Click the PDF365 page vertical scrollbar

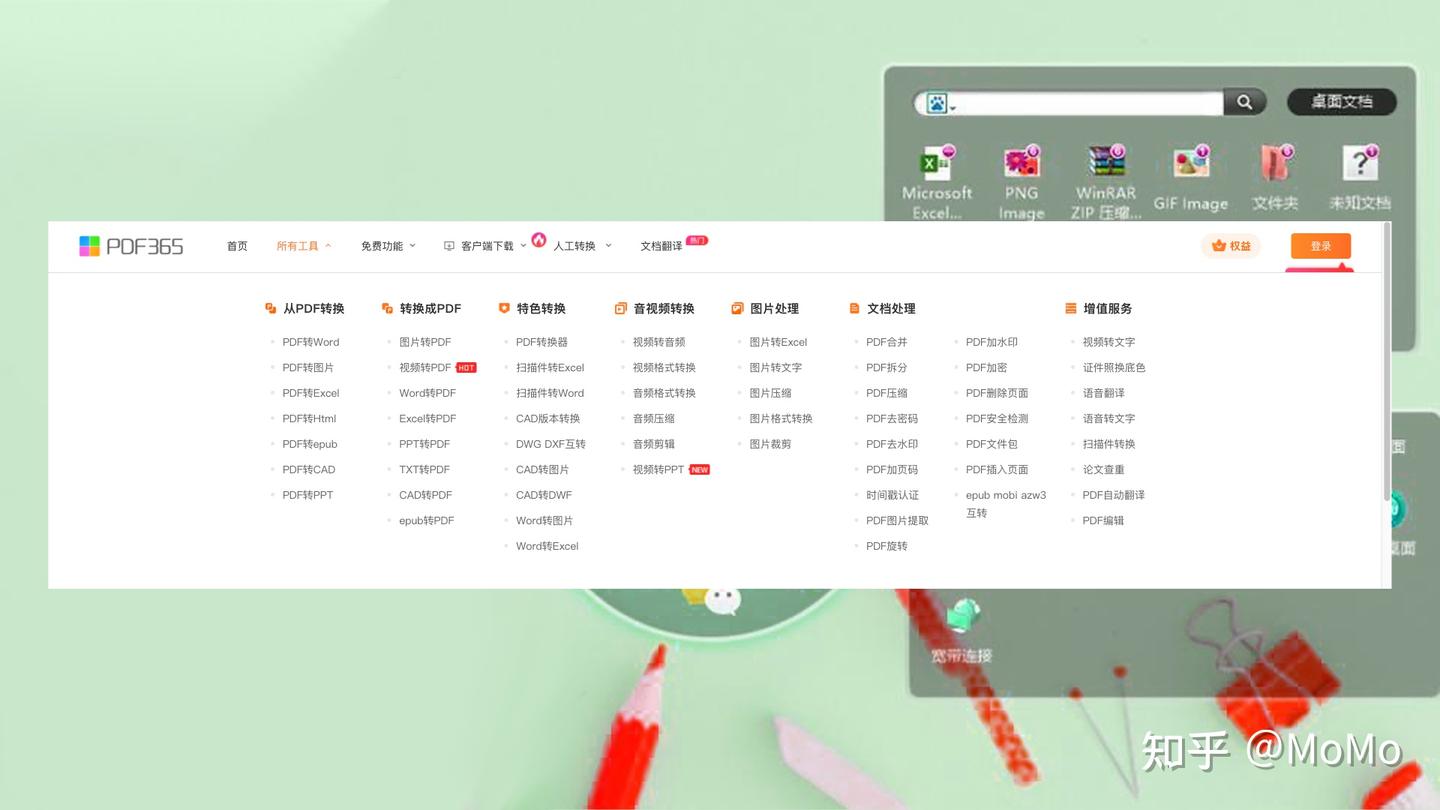pos(1386,361)
